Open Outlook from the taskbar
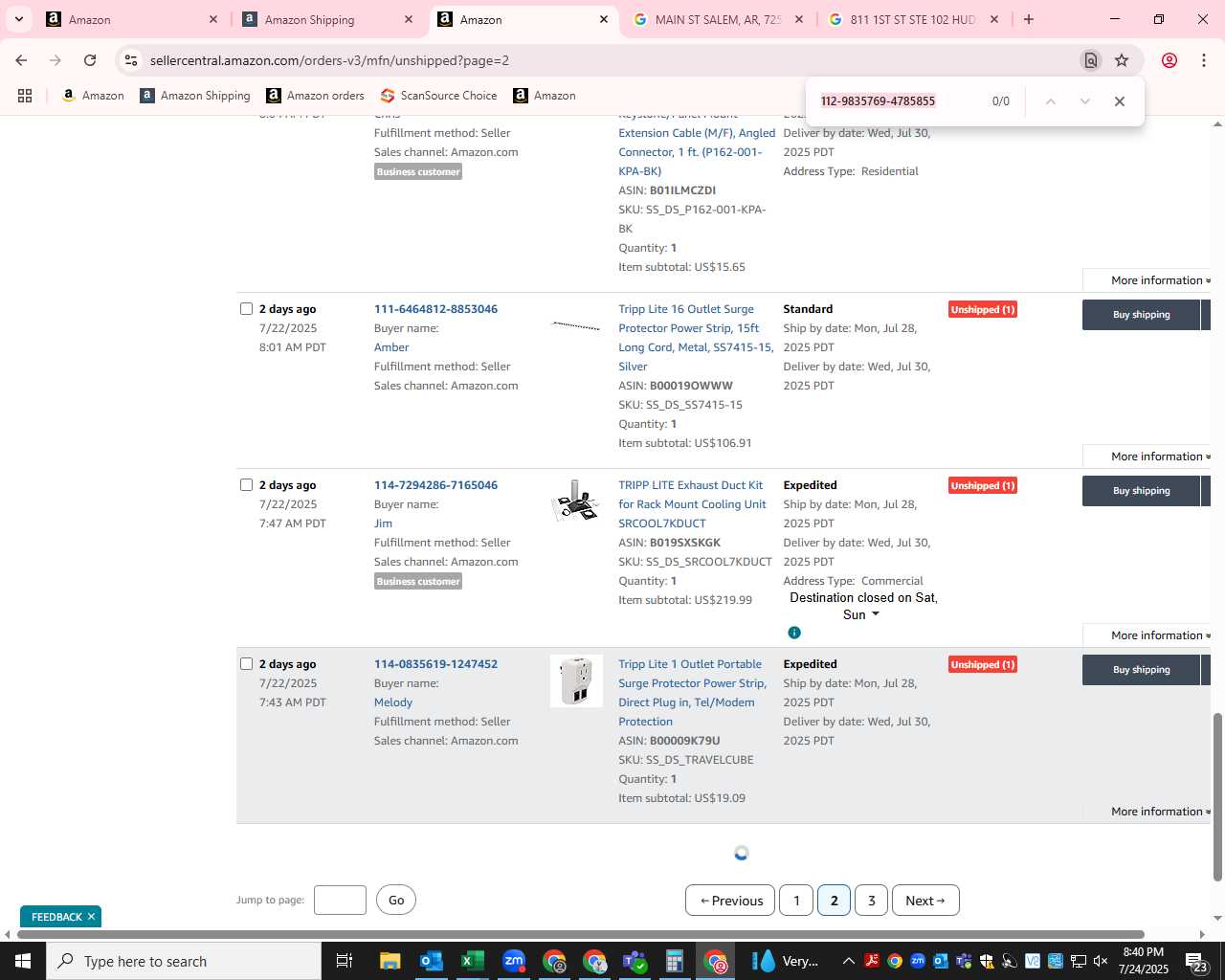1225x980 pixels. pos(431,961)
